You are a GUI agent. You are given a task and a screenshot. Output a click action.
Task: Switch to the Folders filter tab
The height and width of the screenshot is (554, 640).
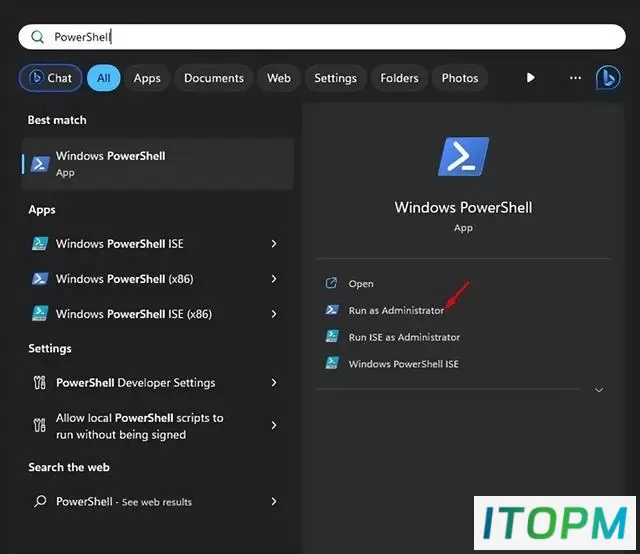tap(399, 78)
